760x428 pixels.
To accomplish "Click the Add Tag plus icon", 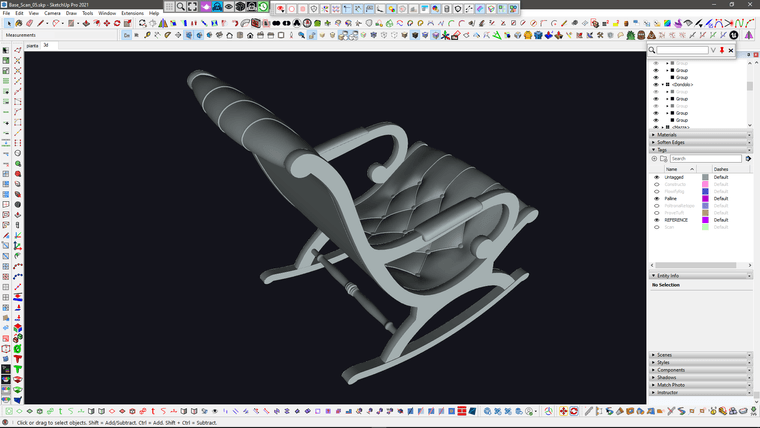I will coord(654,158).
